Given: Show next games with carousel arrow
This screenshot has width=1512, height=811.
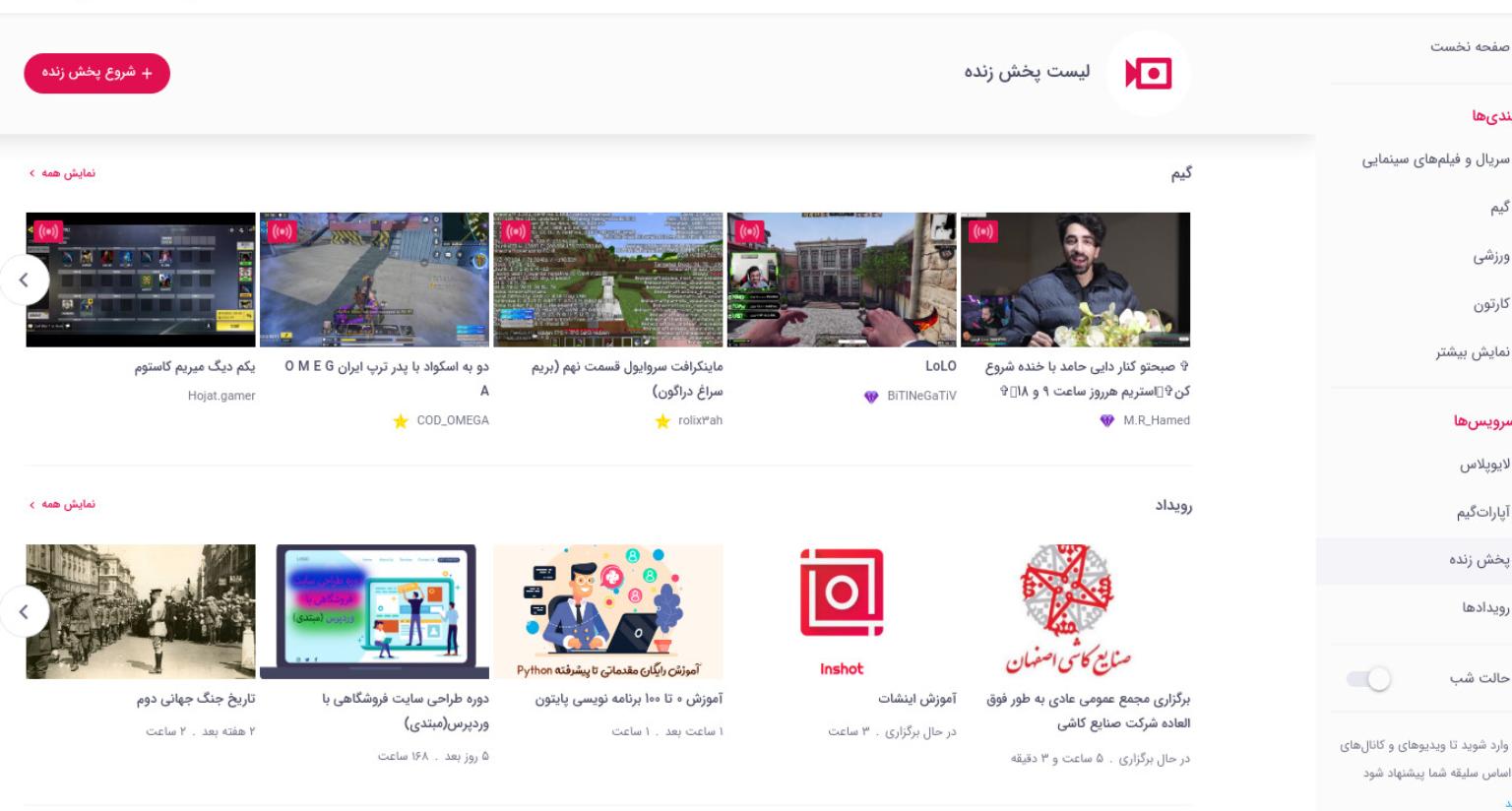Looking at the screenshot, I should click(24, 281).
